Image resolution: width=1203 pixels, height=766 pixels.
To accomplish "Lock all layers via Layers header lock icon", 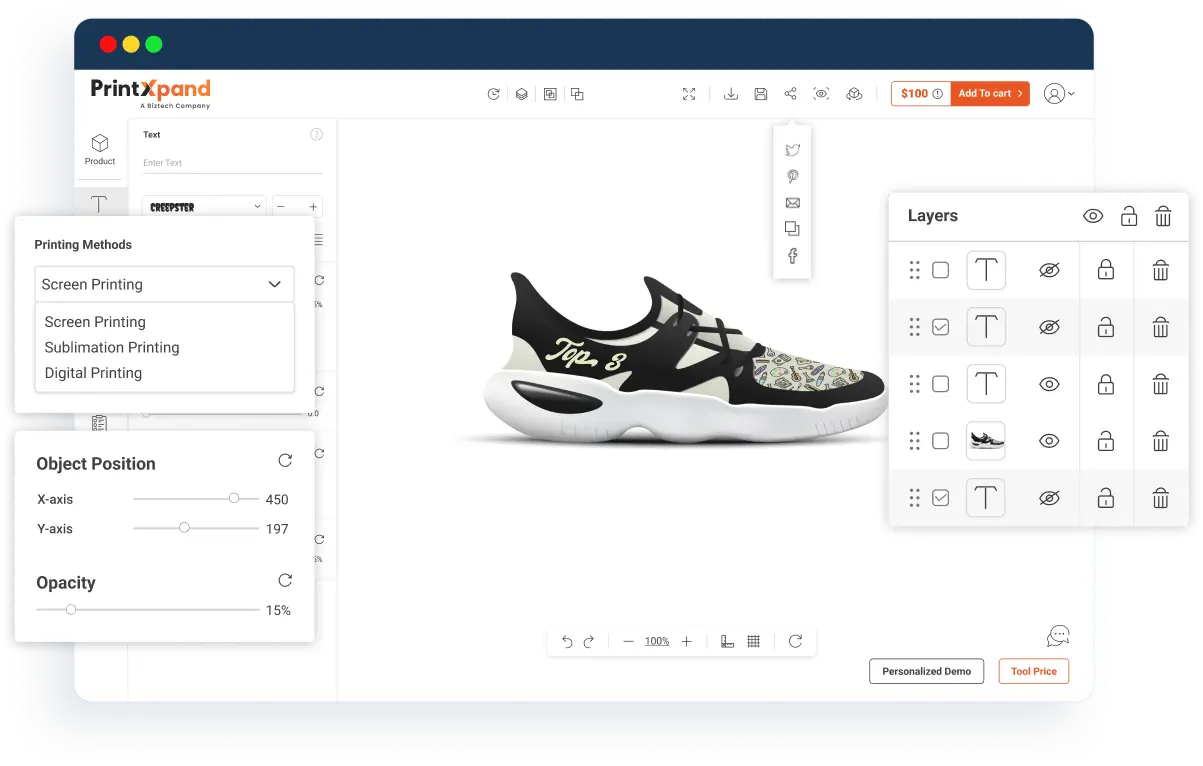I will point(1129,216).
